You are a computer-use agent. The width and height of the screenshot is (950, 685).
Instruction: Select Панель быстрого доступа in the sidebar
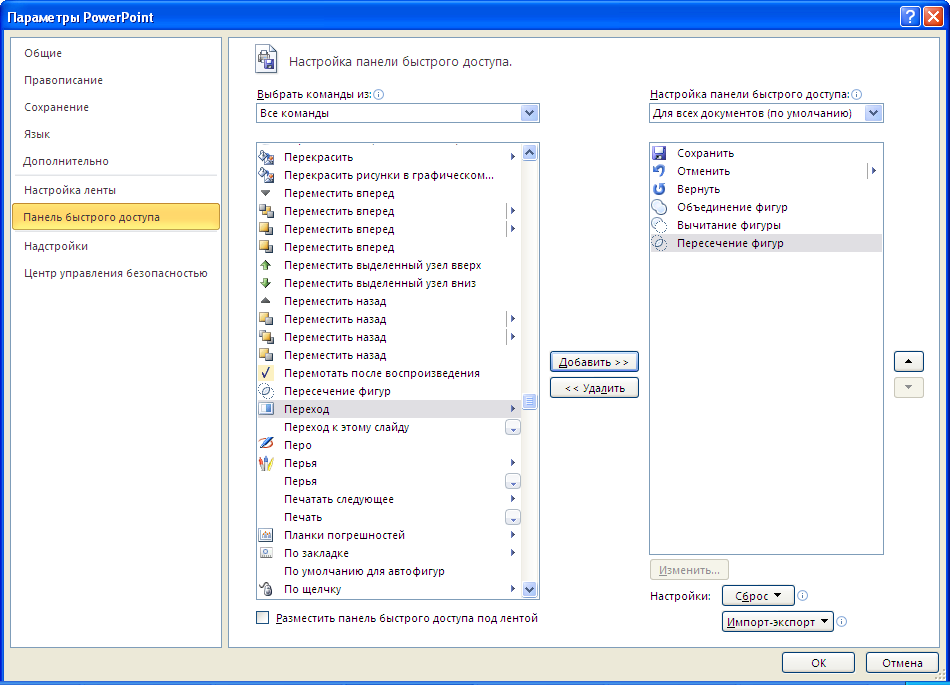coord(116,217)
